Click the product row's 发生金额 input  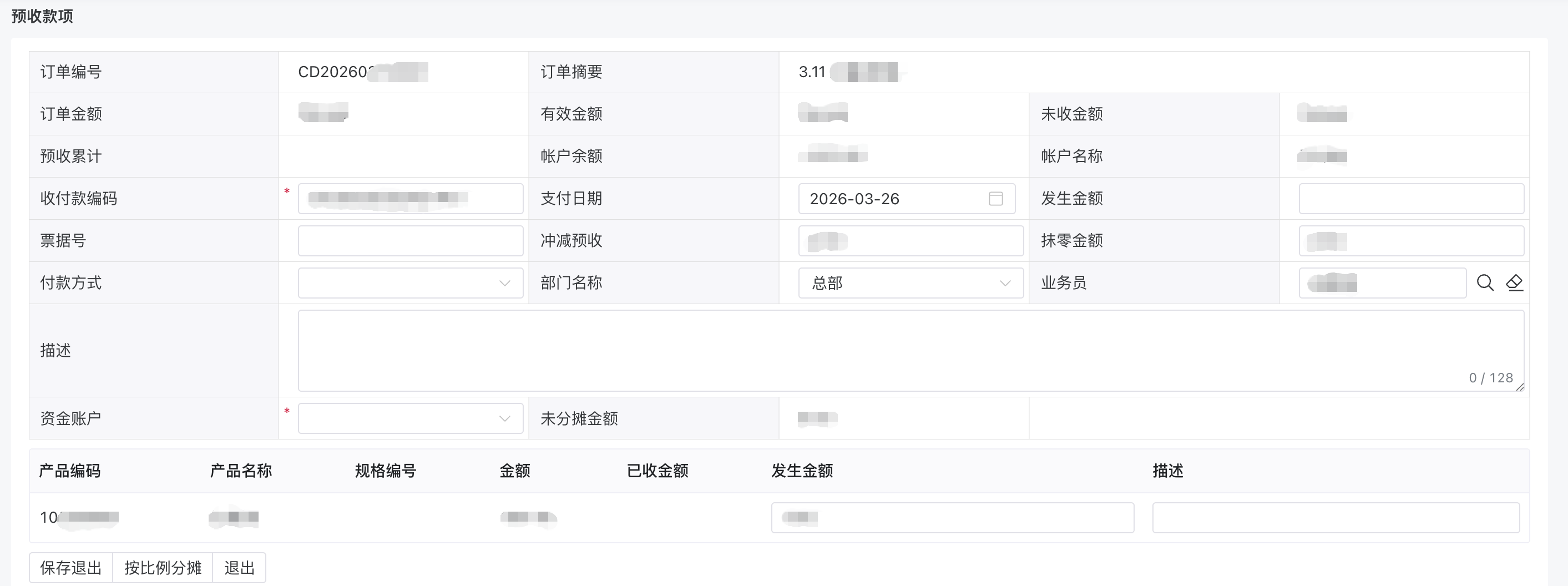click(952, 518)
